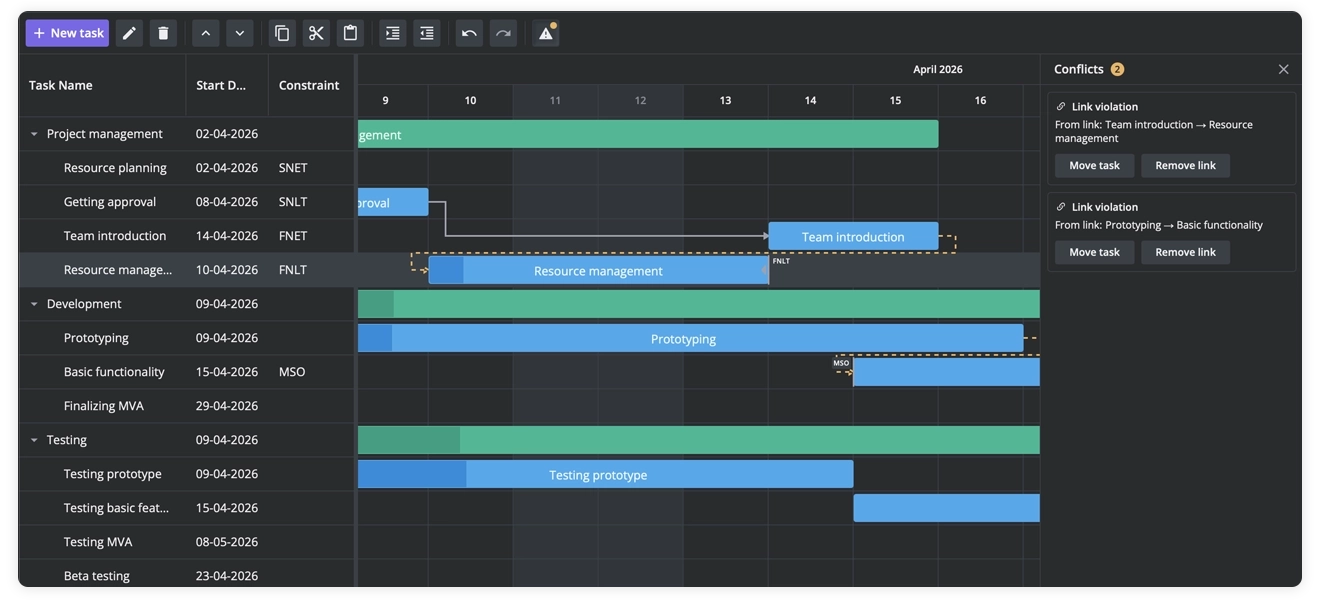Click Move task for Prototyping link violation
1320x604 pixels.
(x=1094, y=252)
